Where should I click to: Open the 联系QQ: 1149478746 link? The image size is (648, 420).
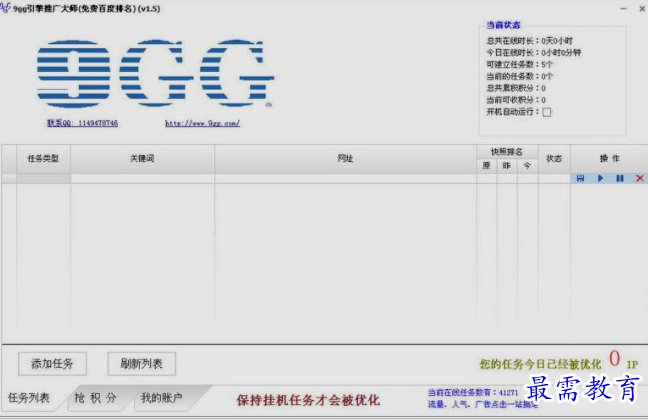pyautogui.click(x=82, y=123)
